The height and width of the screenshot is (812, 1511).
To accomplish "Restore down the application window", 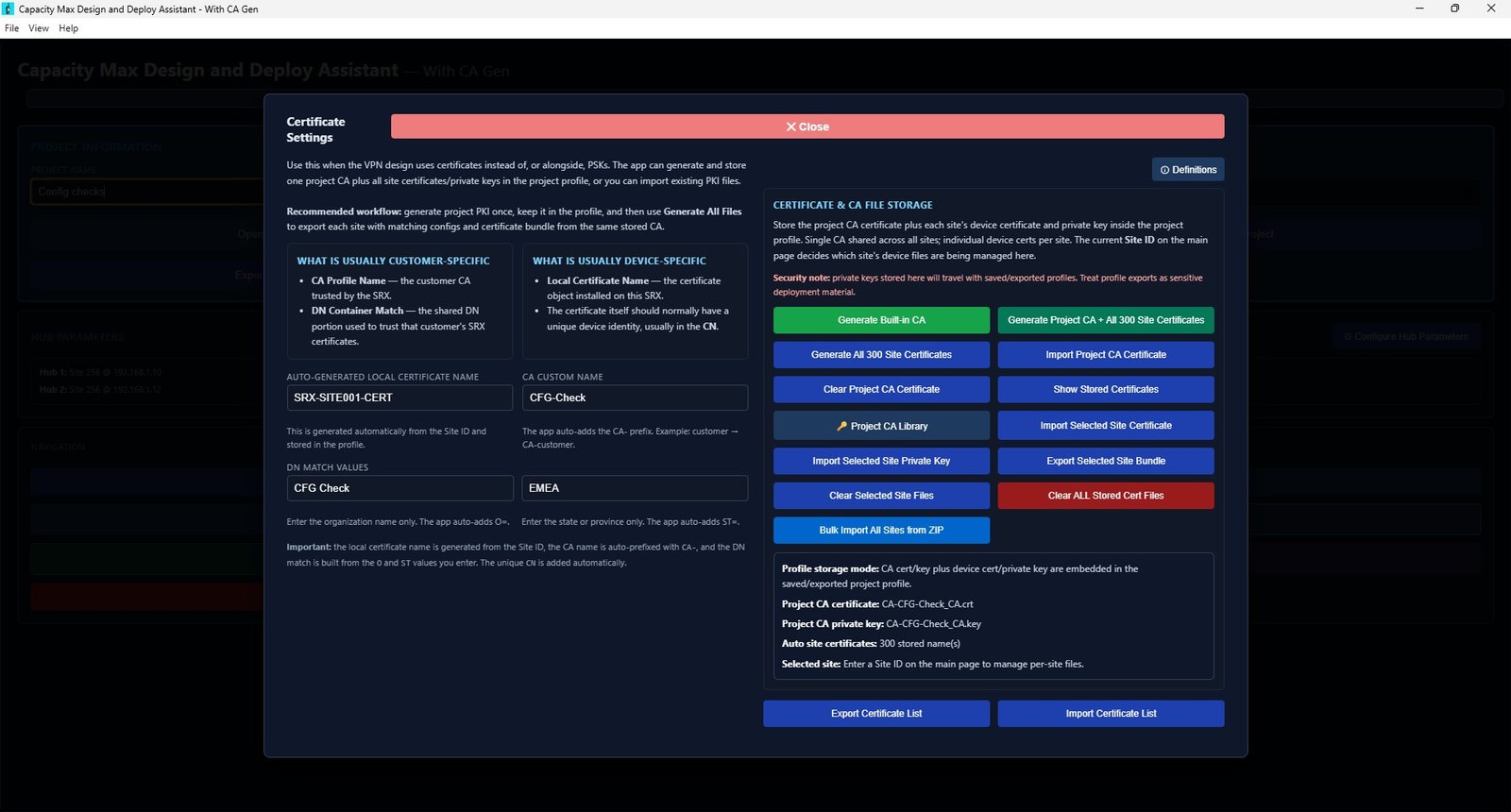I will click(x=1455, y=8).
